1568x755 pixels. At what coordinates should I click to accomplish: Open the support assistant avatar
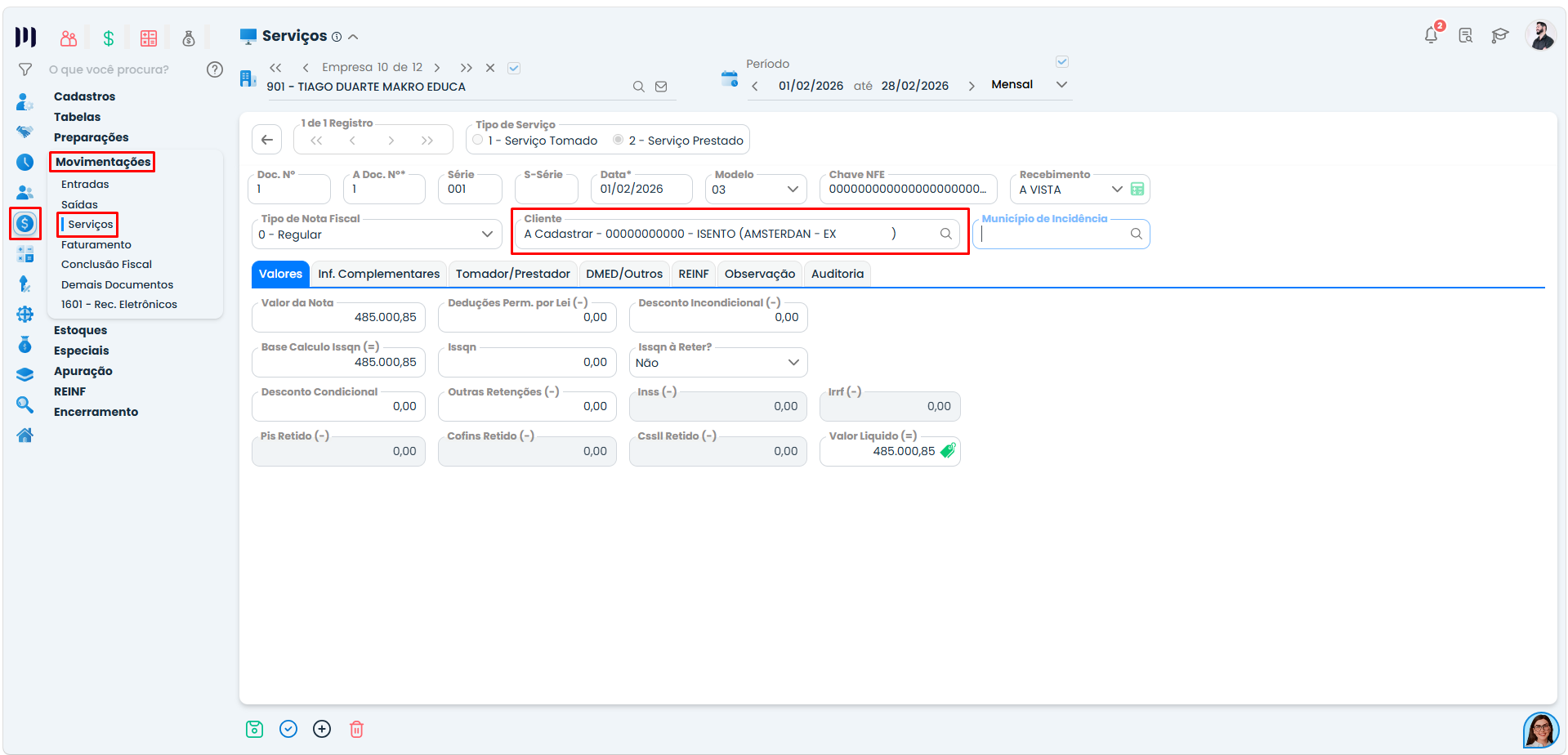tap(1540, 730)
